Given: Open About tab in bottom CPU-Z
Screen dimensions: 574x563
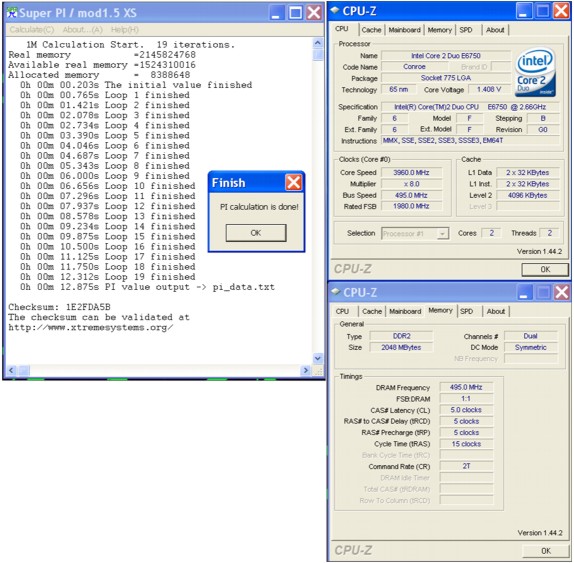Looking at the screenshot, I should point(496,312).
